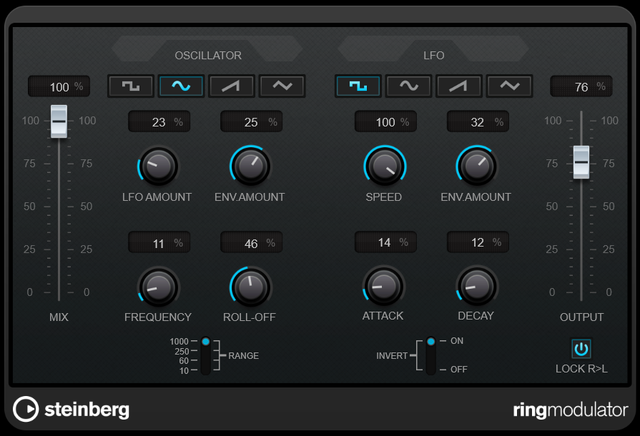Click the Speed value field 100 %
Image resolution: width=640 pixels, height=436 pixels.
pyautogui.click(x=386, y=121)
